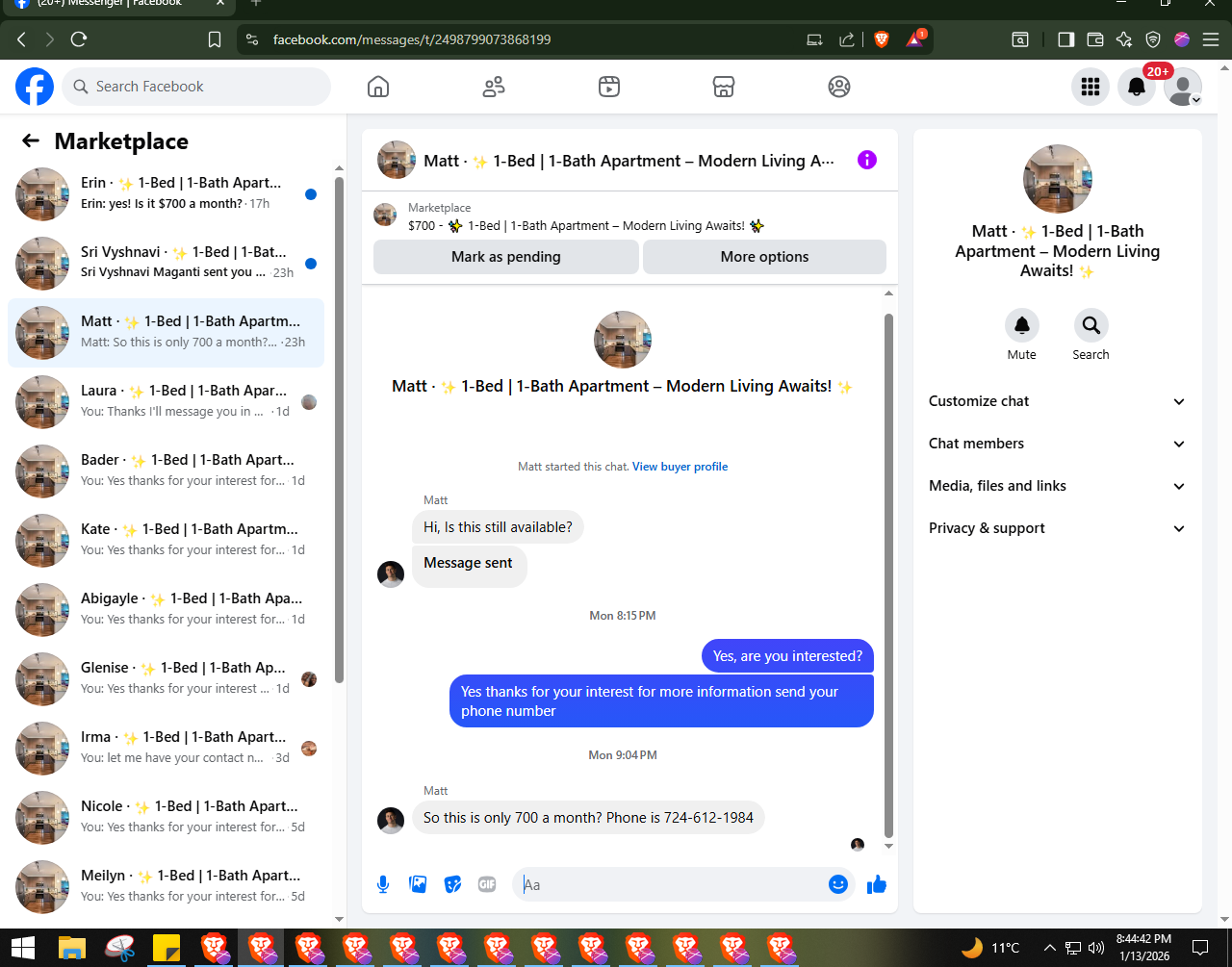This screenshot has width=1232, height=967.
Task: Click the browser reload icon
Action: click(79, 39)
